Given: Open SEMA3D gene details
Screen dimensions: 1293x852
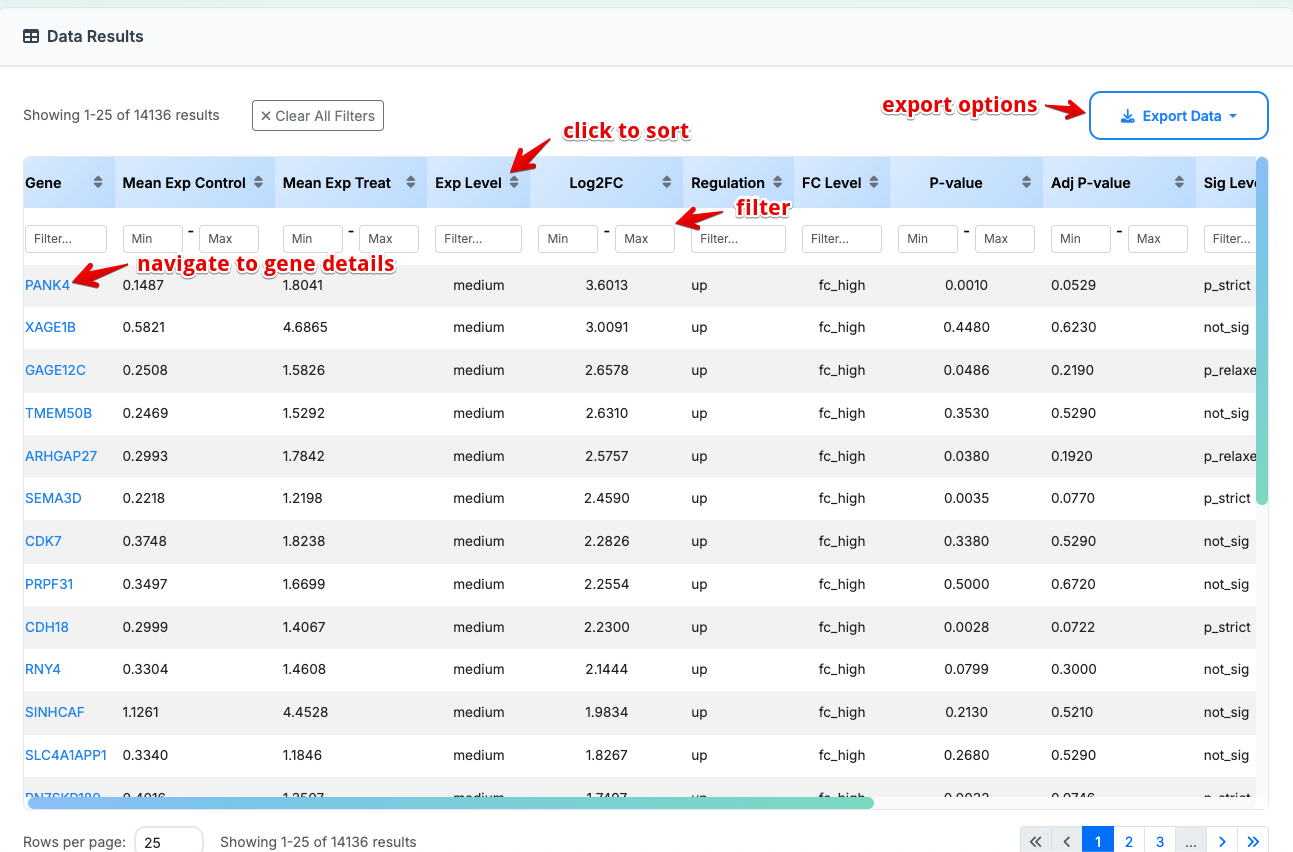Looking at the screenshot, I should [51, 498].
